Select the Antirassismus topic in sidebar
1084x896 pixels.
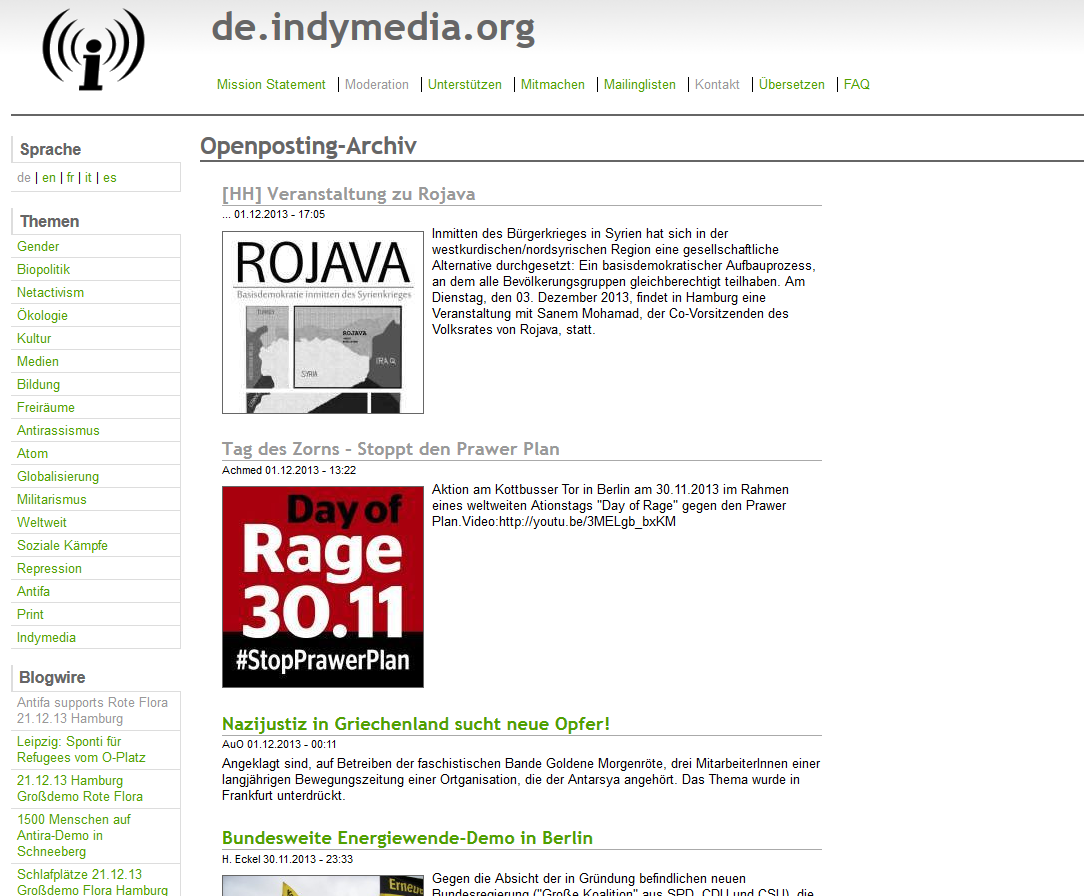point(58,431)
